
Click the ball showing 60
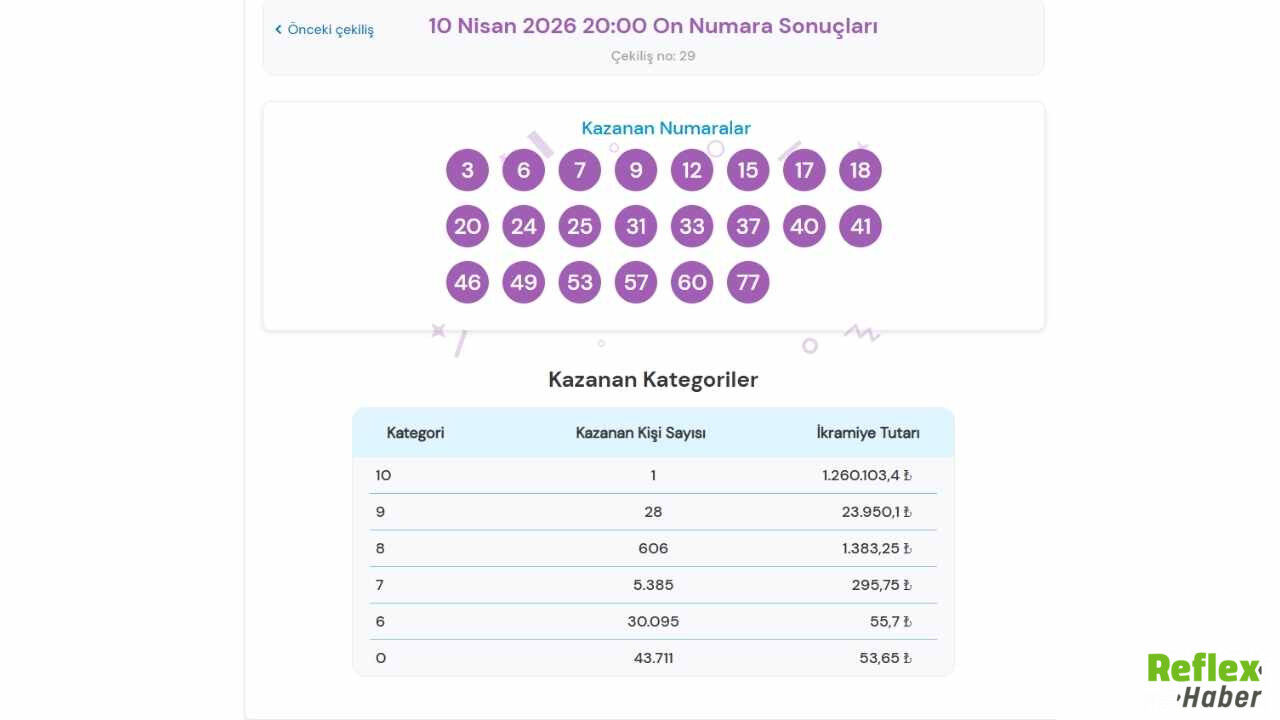(x=691, y=282)
